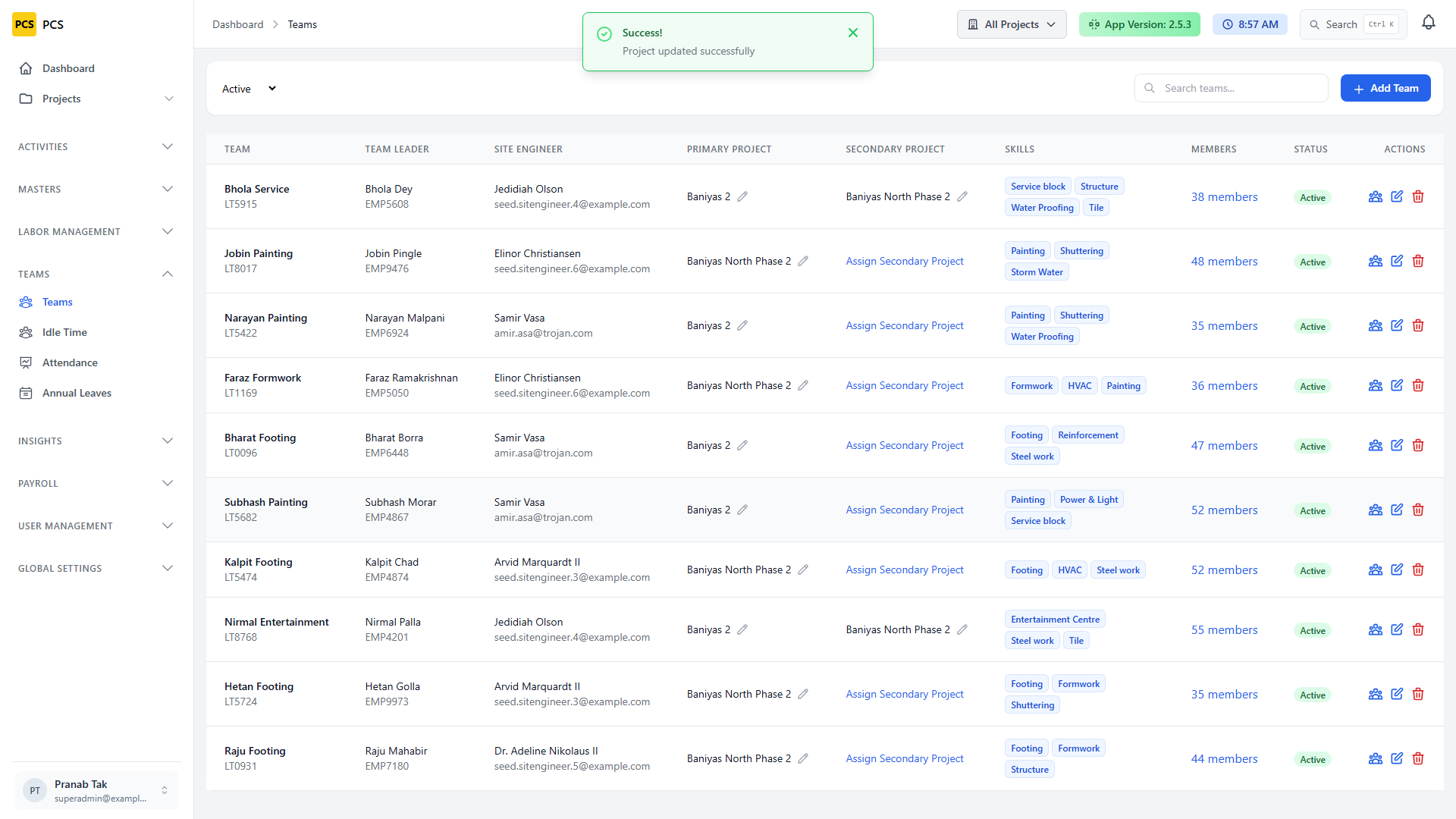Open the notifications bell
This screenshot has width=1456, height=819.
pos(1429,24)
